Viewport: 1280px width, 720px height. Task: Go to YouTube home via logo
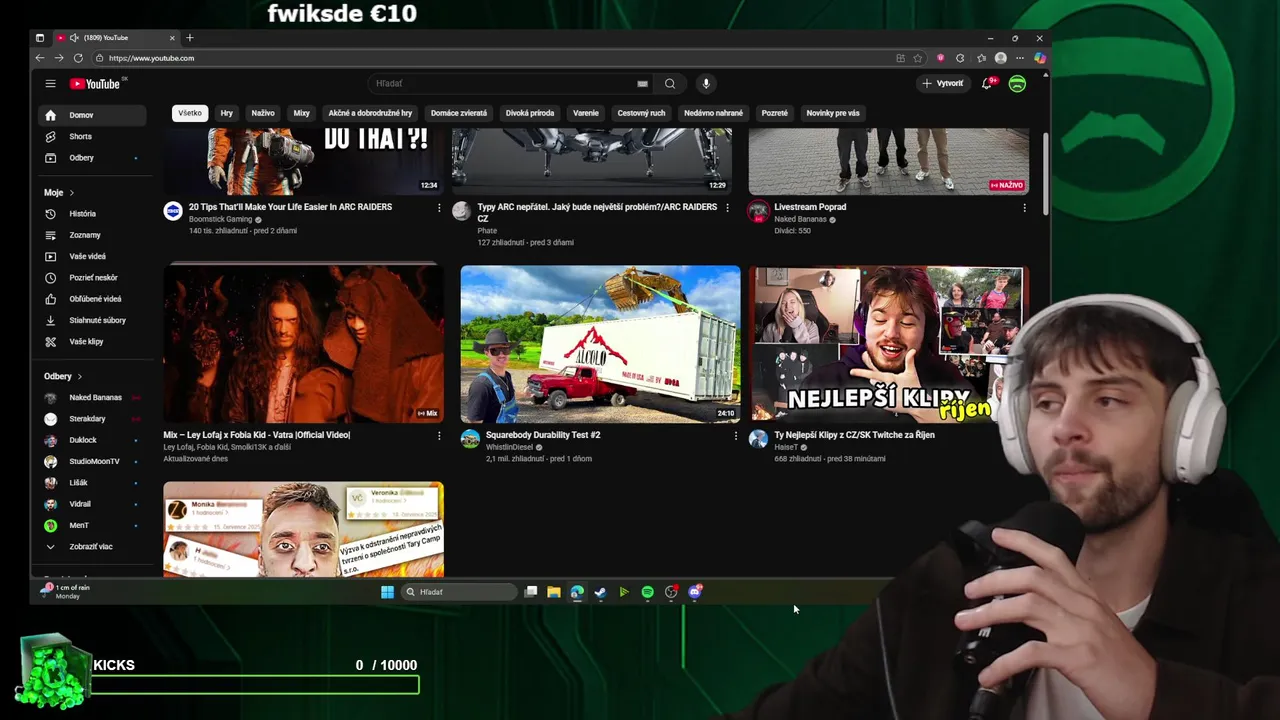coord(95,84)
